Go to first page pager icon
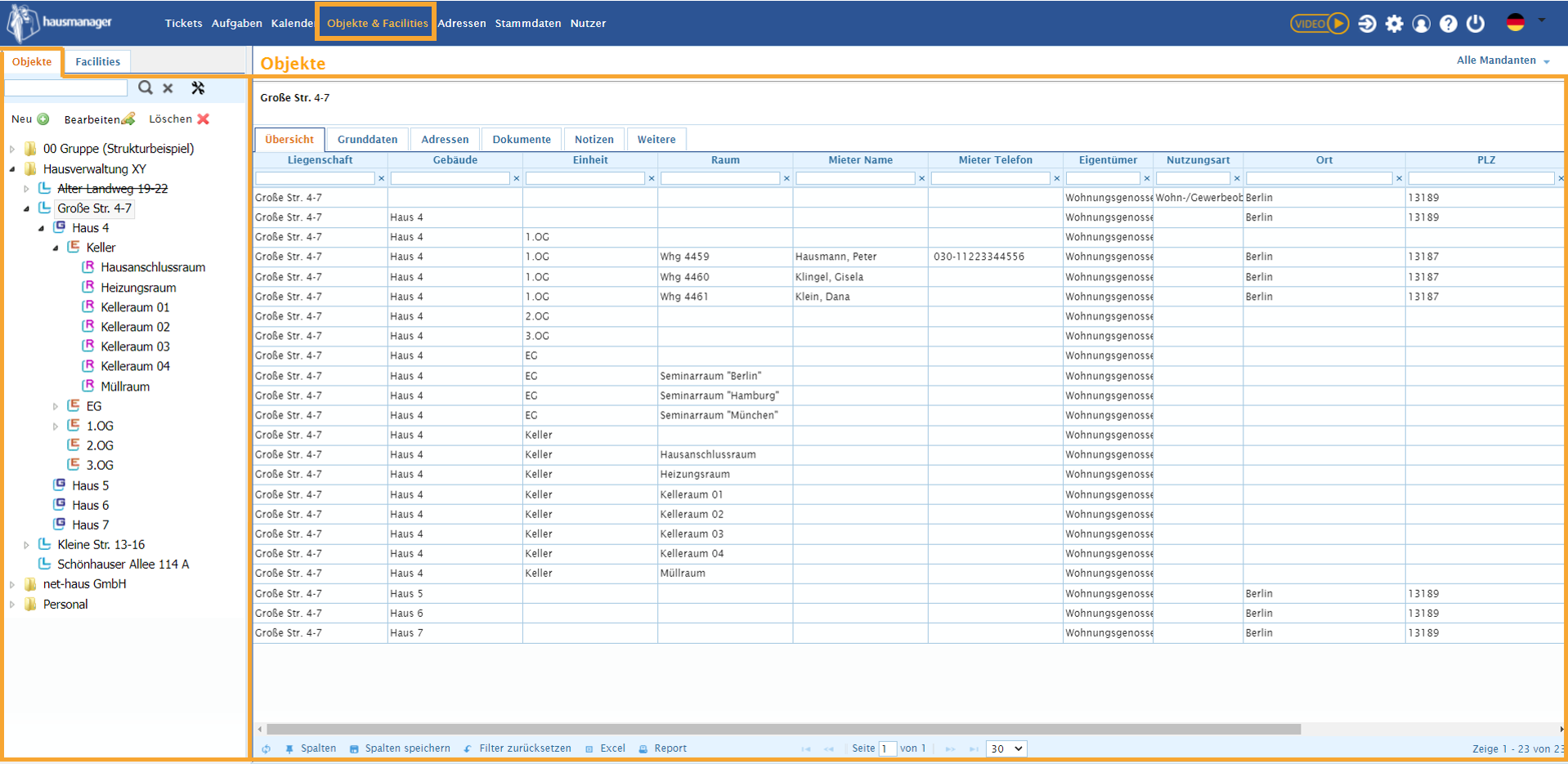 pyautogui.click(x=806, y=749)
